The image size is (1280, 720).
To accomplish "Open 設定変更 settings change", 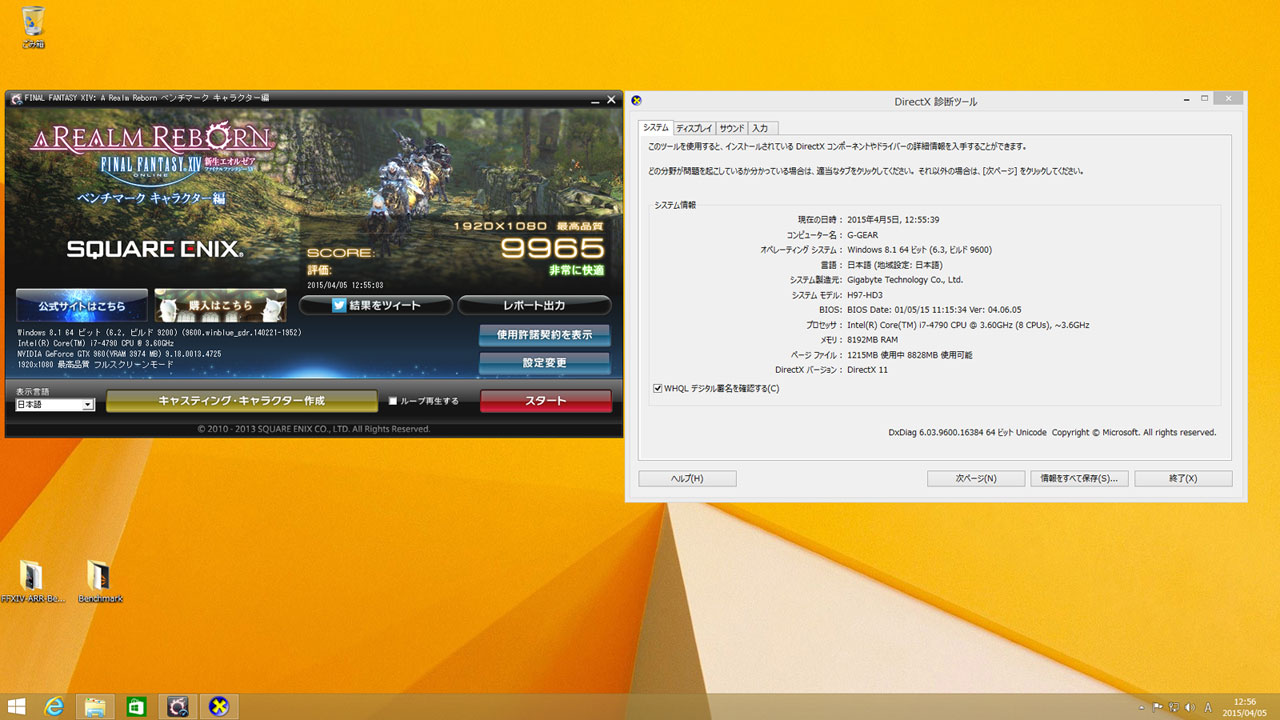I will (x=544, y=363).
